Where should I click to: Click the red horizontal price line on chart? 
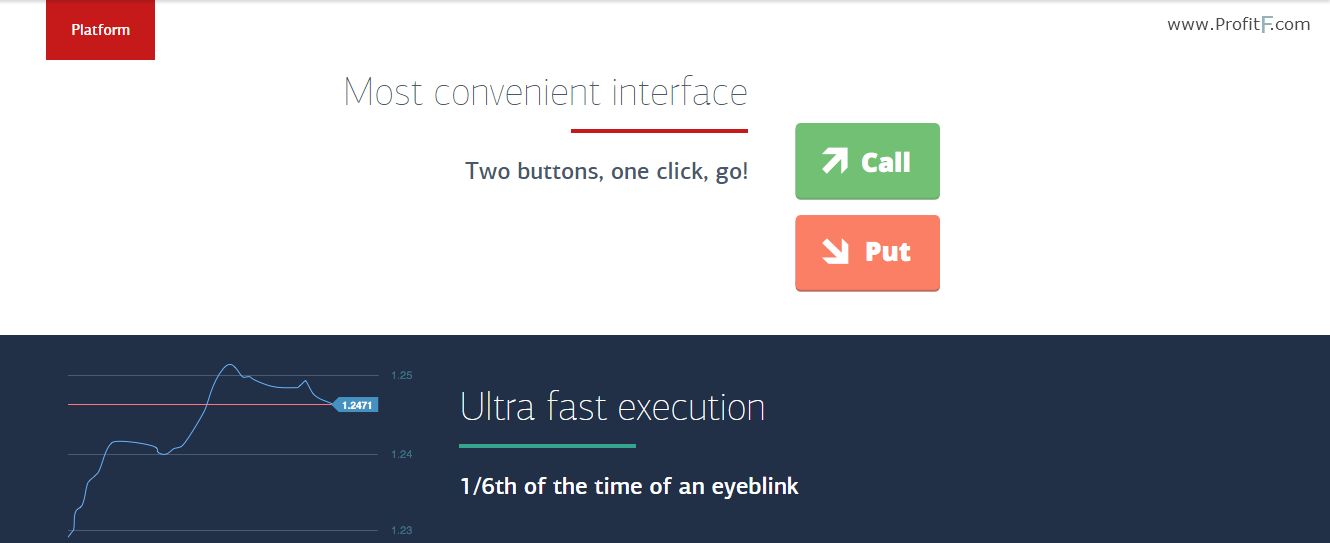click(200, 404)
